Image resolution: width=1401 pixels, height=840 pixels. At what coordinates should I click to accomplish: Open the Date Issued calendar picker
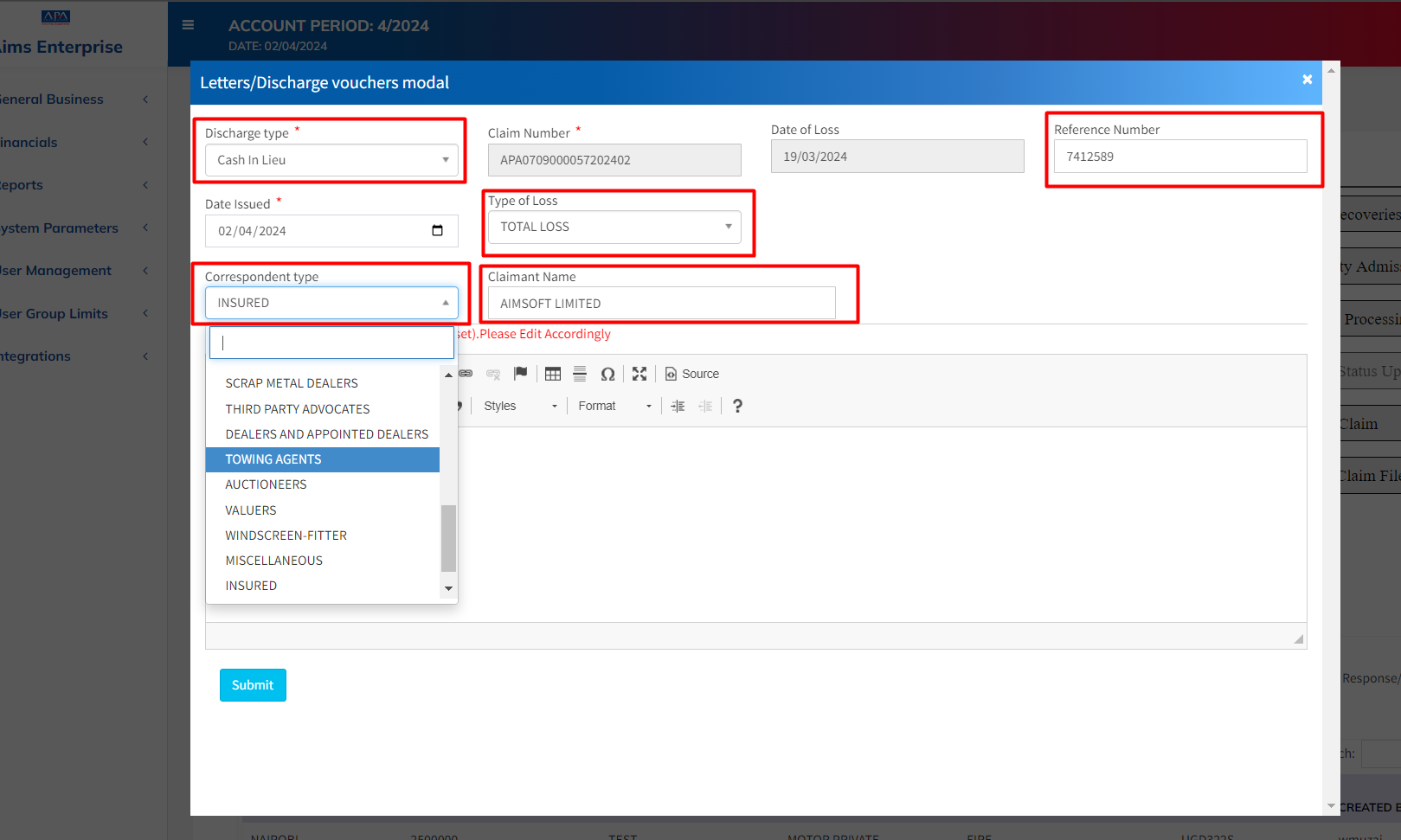437,231
